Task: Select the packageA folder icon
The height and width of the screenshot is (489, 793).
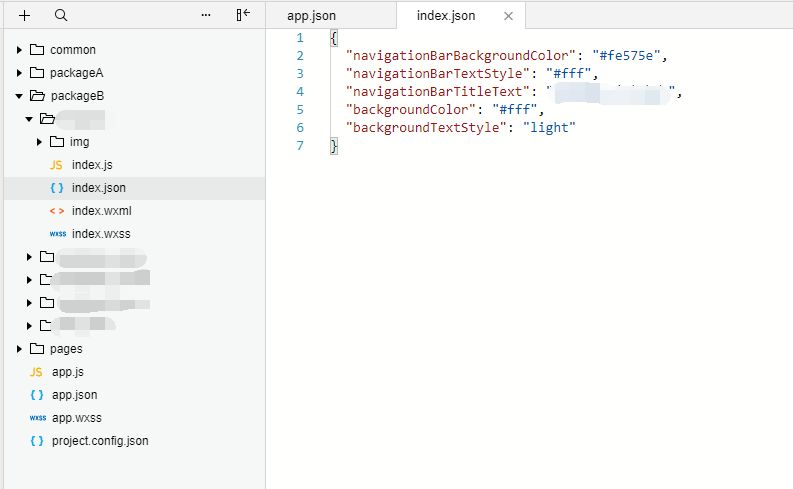Action: pos(37,73)
